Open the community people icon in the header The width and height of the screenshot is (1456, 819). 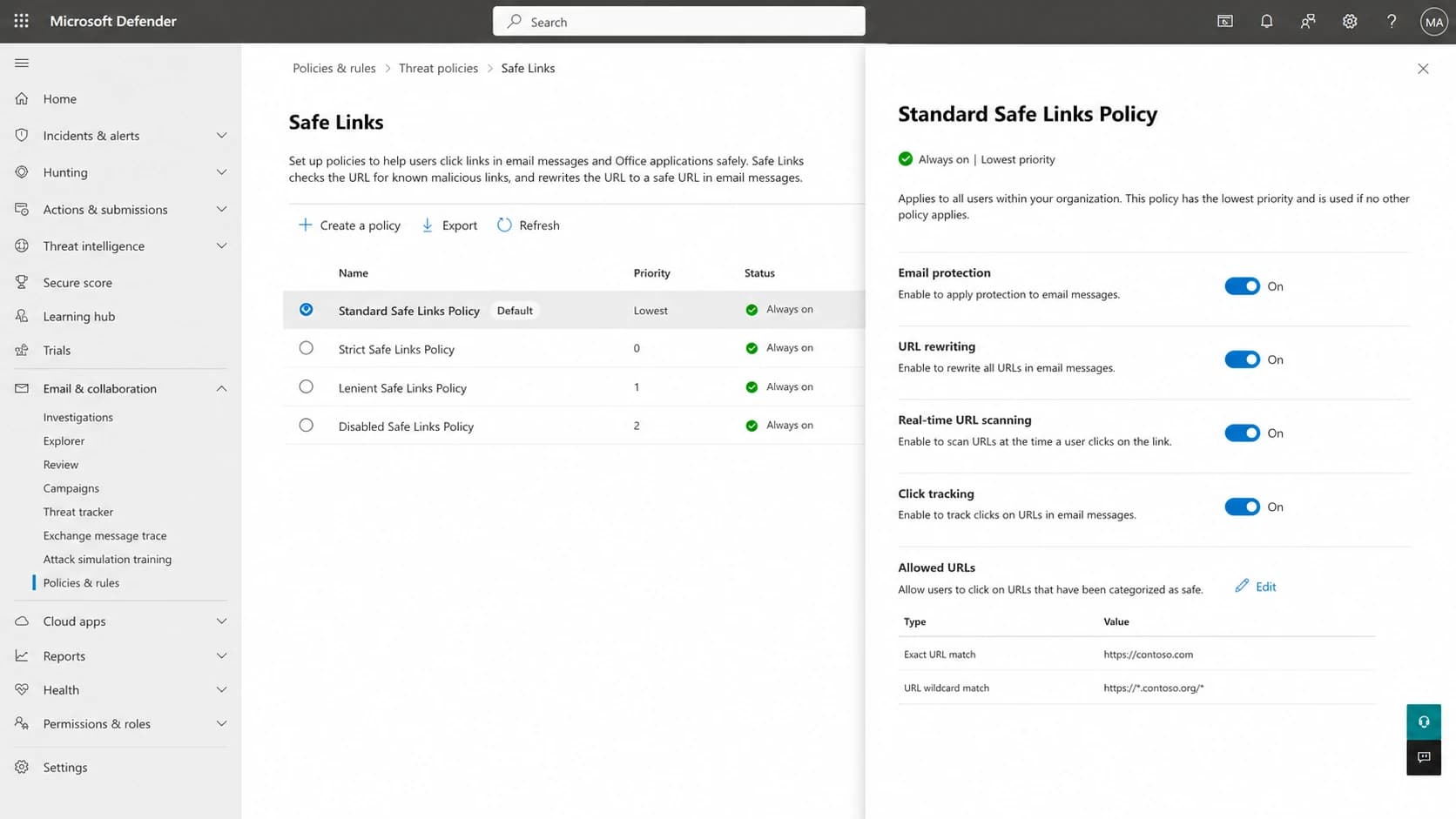coord(1308,21)
